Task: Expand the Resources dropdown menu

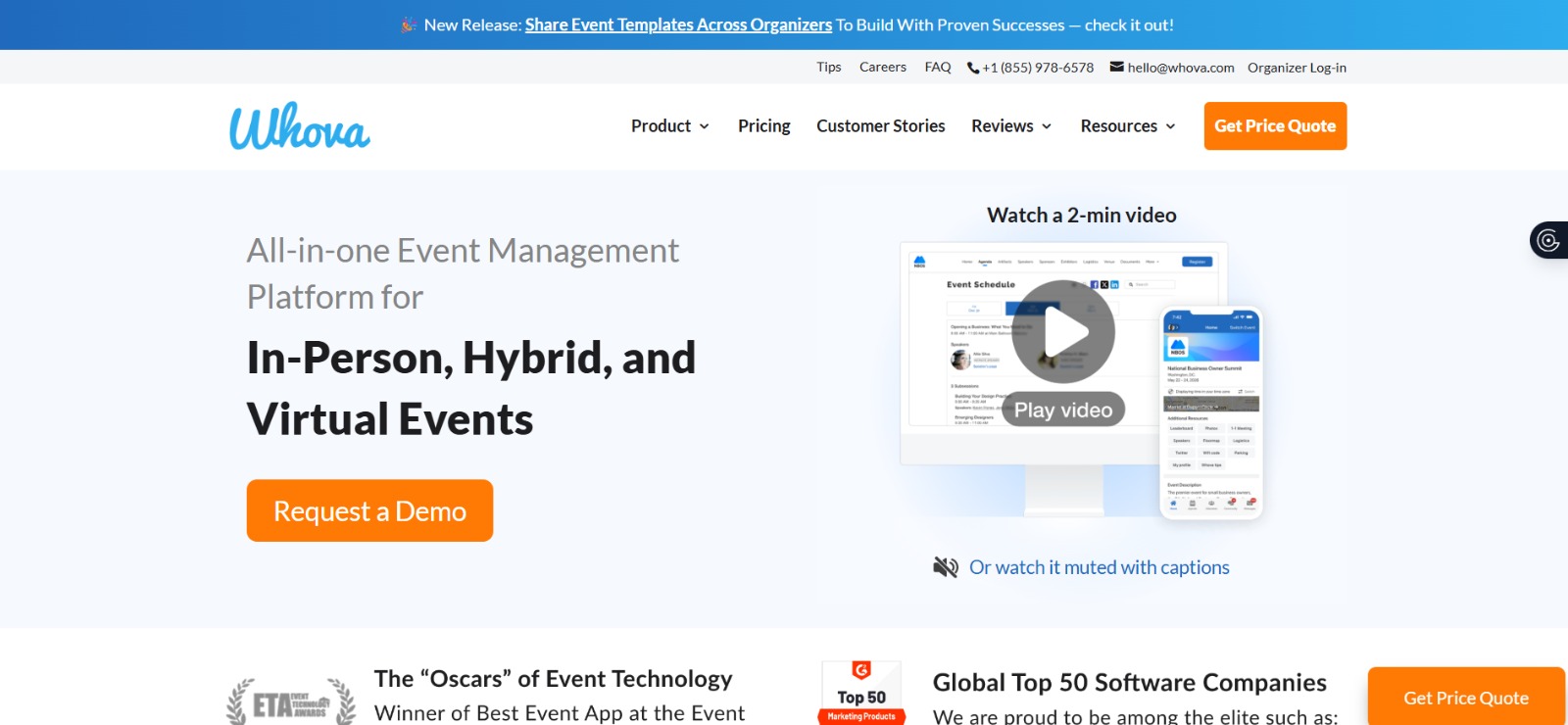Action: click(1128, 126)
